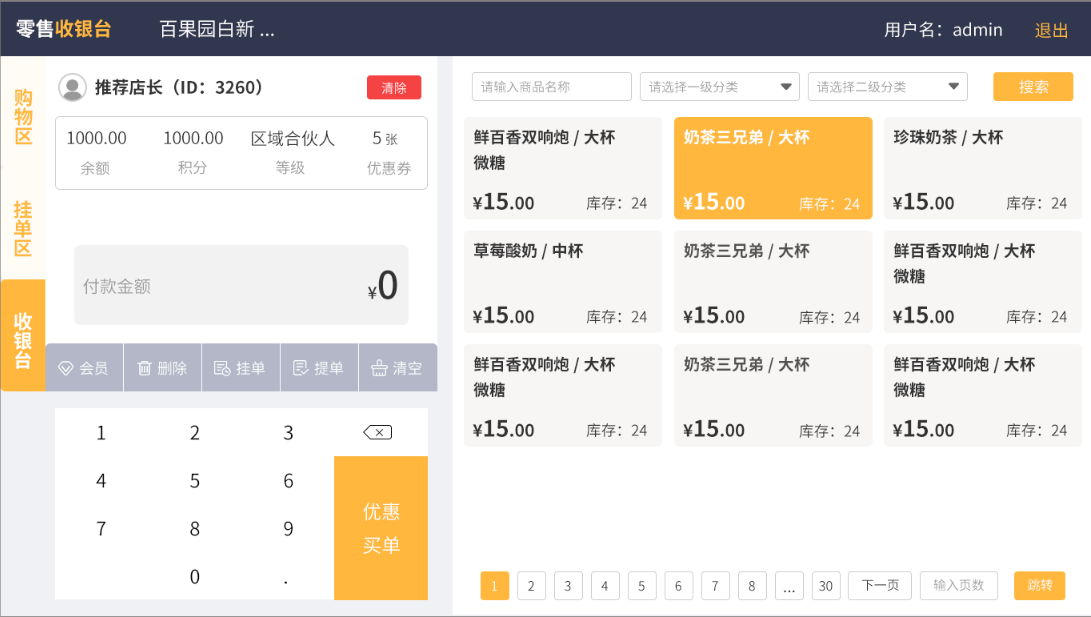This screenshot has height=617, width=1091.
Task: Click the product name search input field
Action: point(551,87)
